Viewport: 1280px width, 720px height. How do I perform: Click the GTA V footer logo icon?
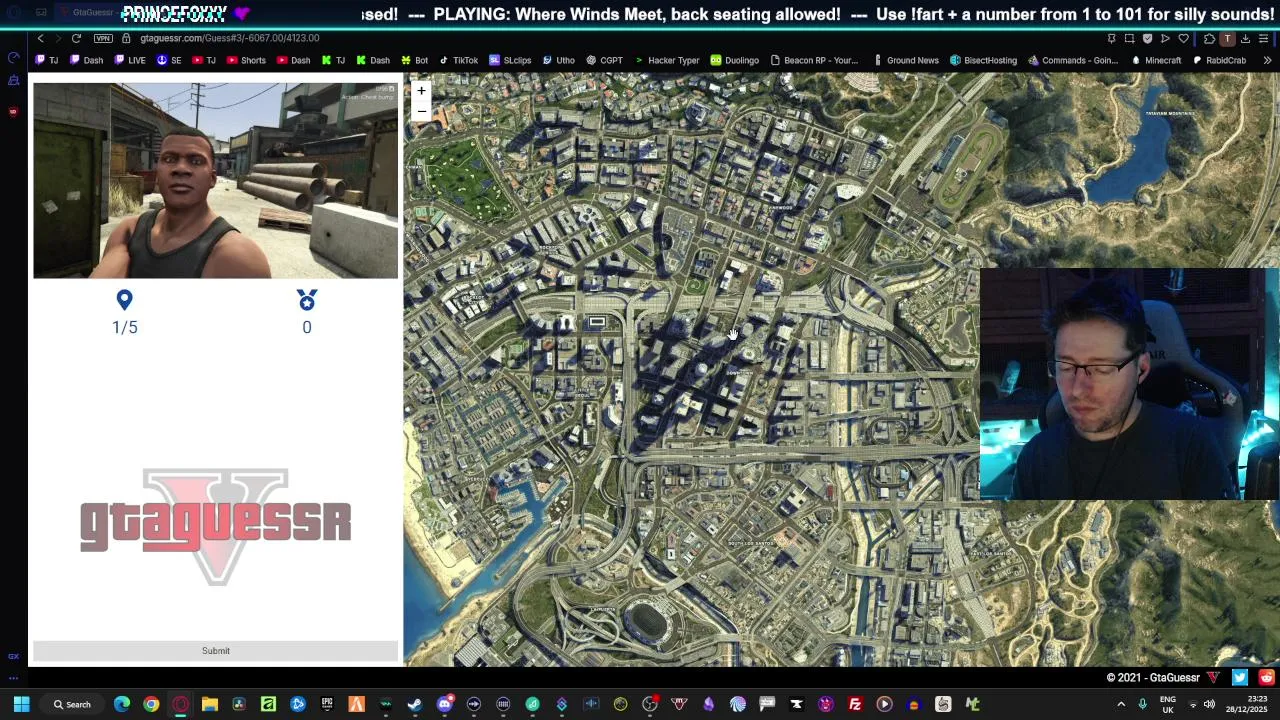coord(1214,677)
